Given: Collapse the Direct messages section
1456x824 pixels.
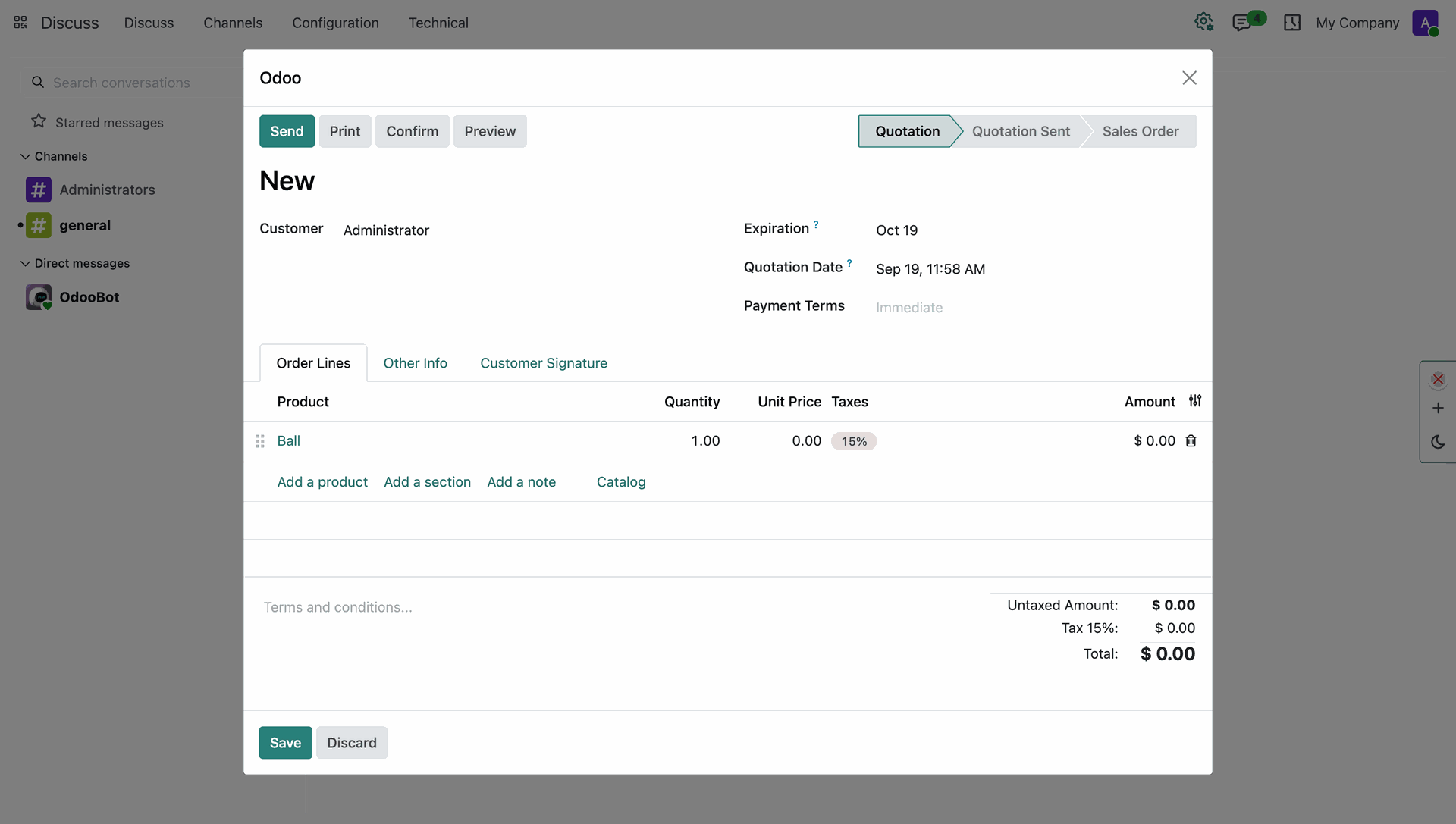Looking at the screenshot, I should (x=75, y=263).
